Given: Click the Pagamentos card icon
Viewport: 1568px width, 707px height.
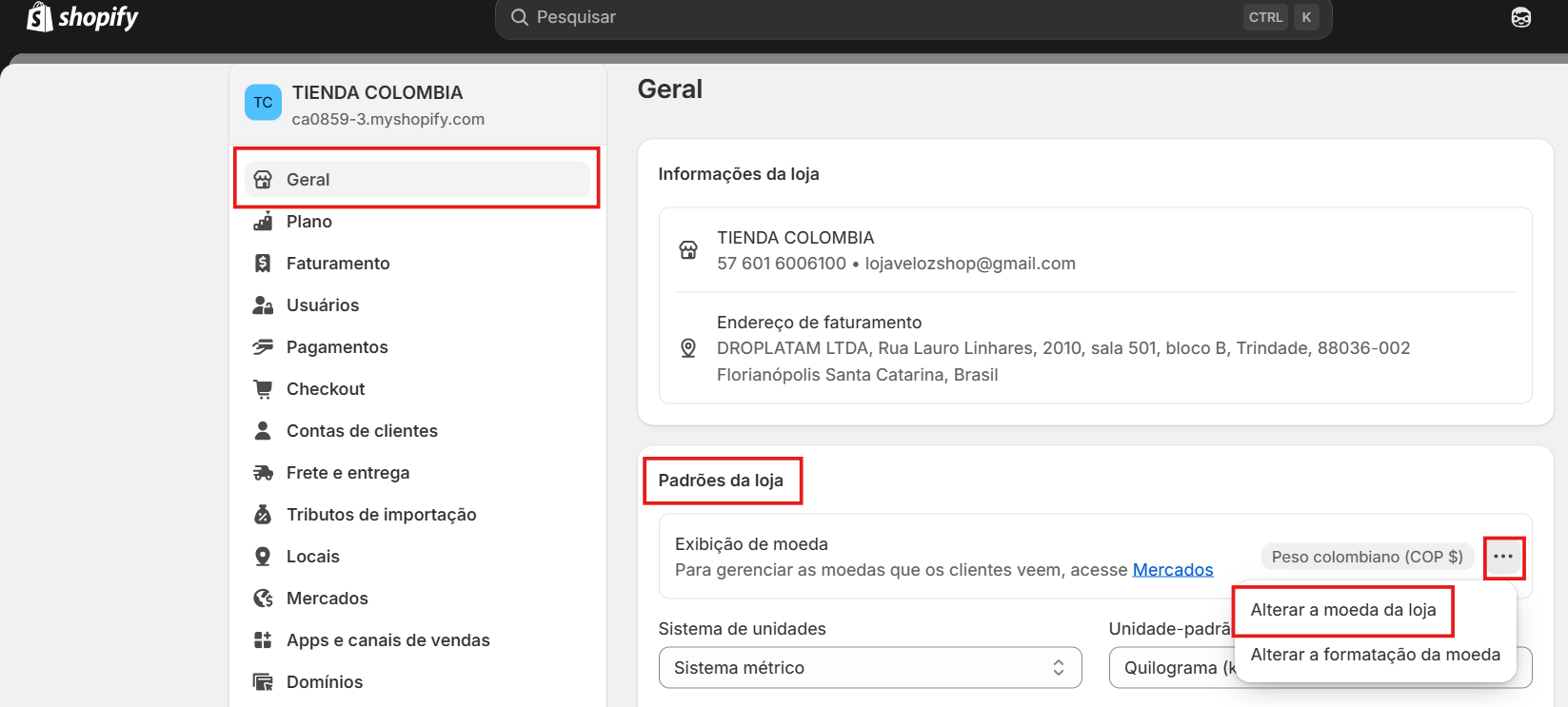Looking at the screenshot, I should tap(263, 347).
